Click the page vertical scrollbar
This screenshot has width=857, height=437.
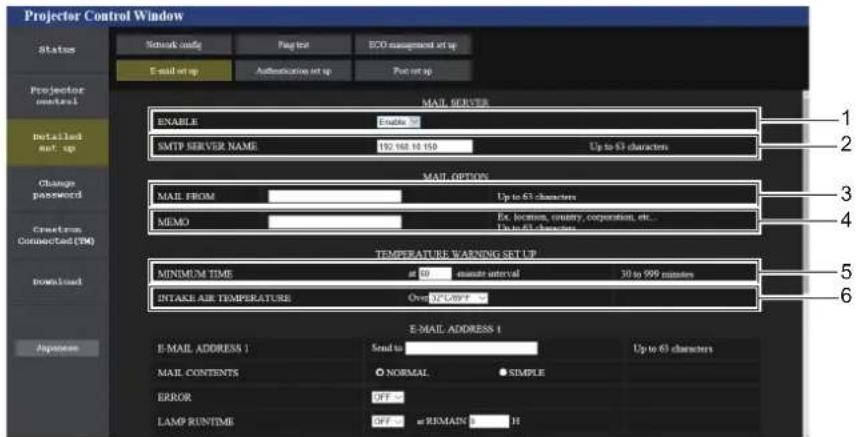(805, 262)
